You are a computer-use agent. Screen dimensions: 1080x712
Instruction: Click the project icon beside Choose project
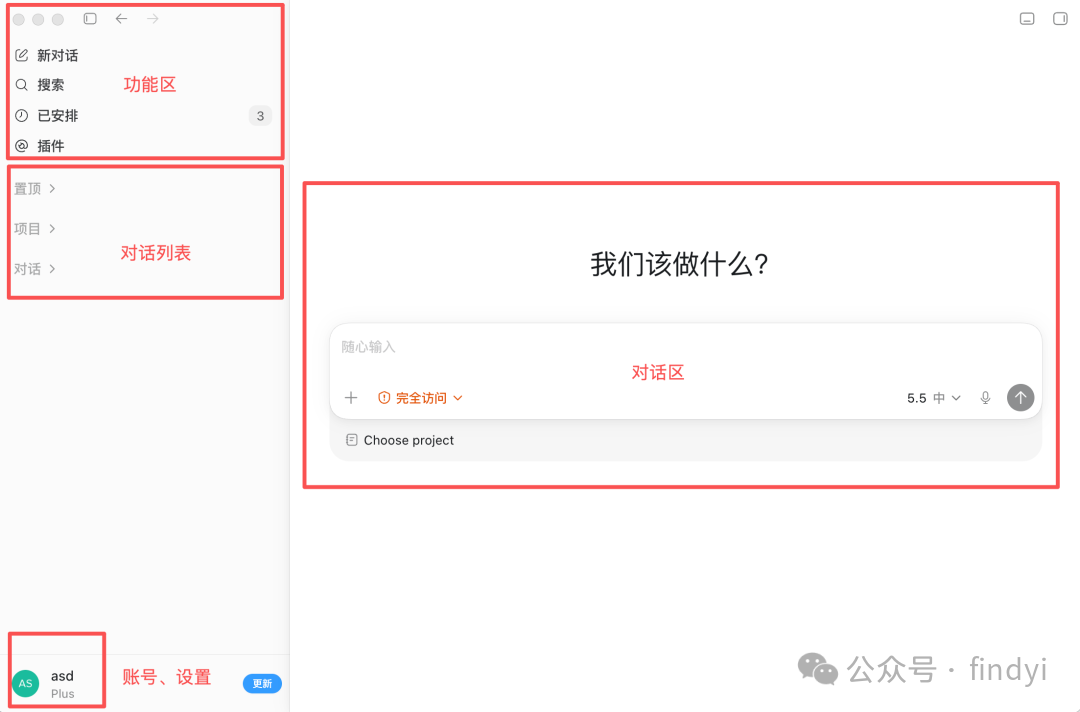click(x=351, y=439)
